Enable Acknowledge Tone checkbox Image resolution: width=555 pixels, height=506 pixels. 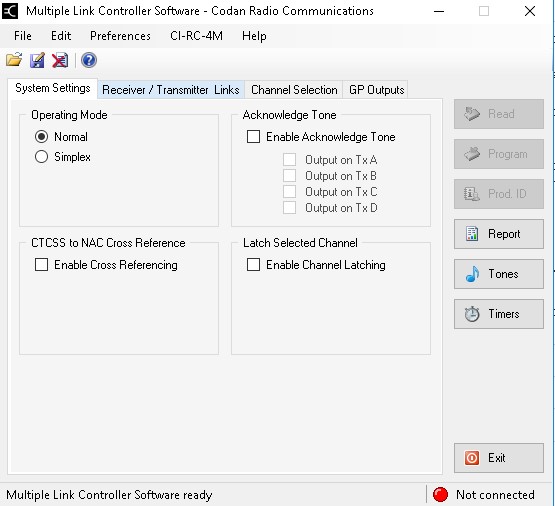pyautogui.click(x=253, y=137)
